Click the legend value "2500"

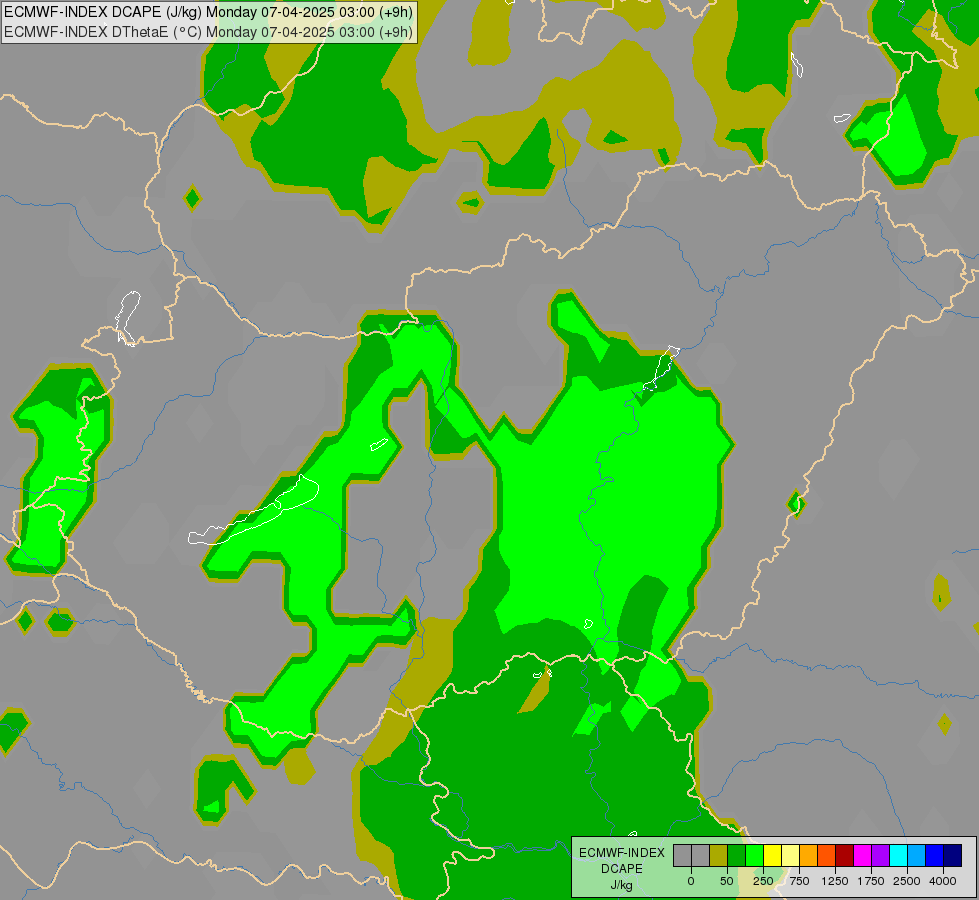tap(907, 881)
